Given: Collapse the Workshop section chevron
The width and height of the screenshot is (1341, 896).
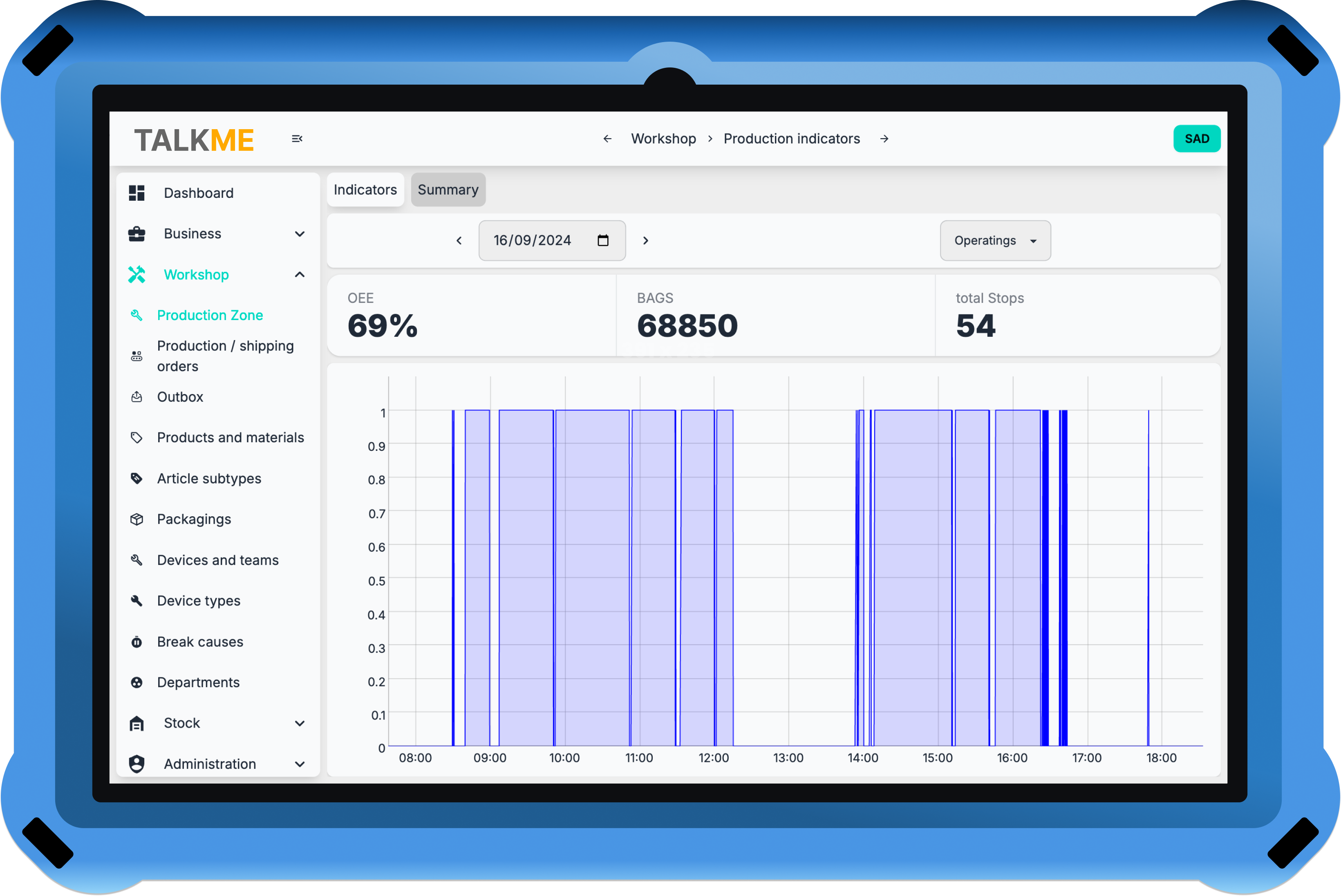Looking at the screenshot, I should click(x=300, y=275).
